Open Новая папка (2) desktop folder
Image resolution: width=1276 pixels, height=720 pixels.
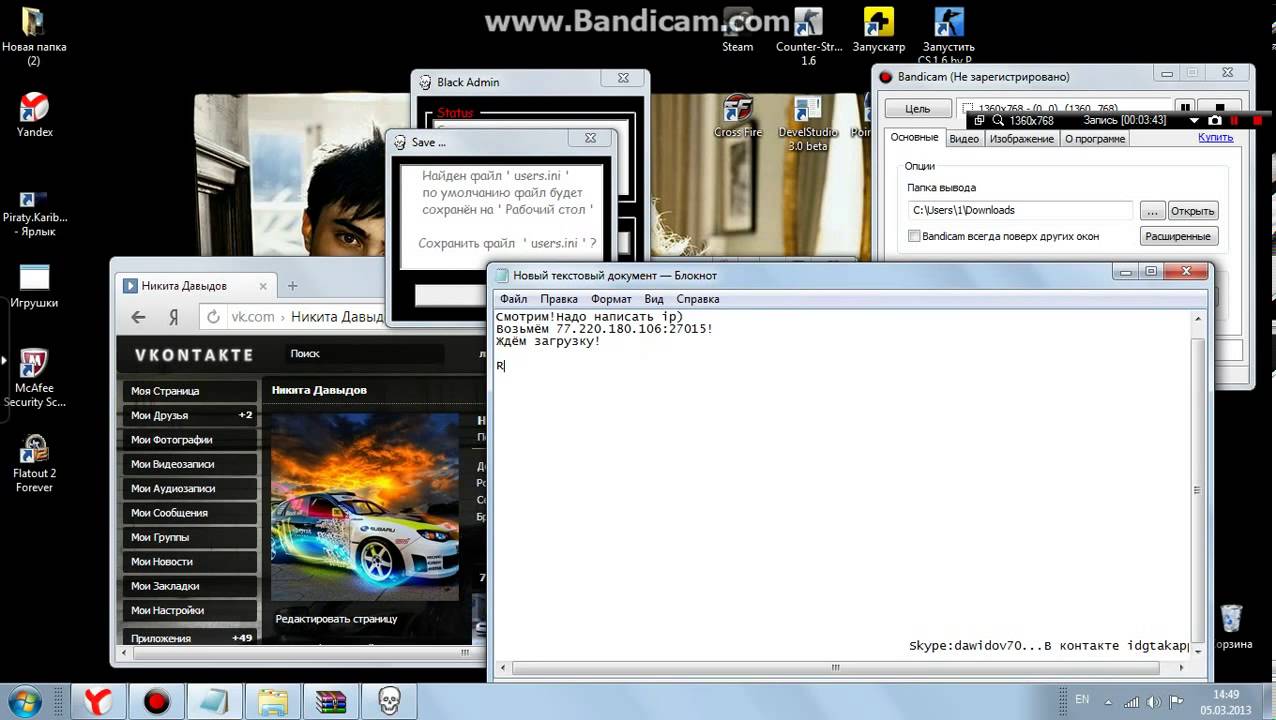[x=33, y=37]
